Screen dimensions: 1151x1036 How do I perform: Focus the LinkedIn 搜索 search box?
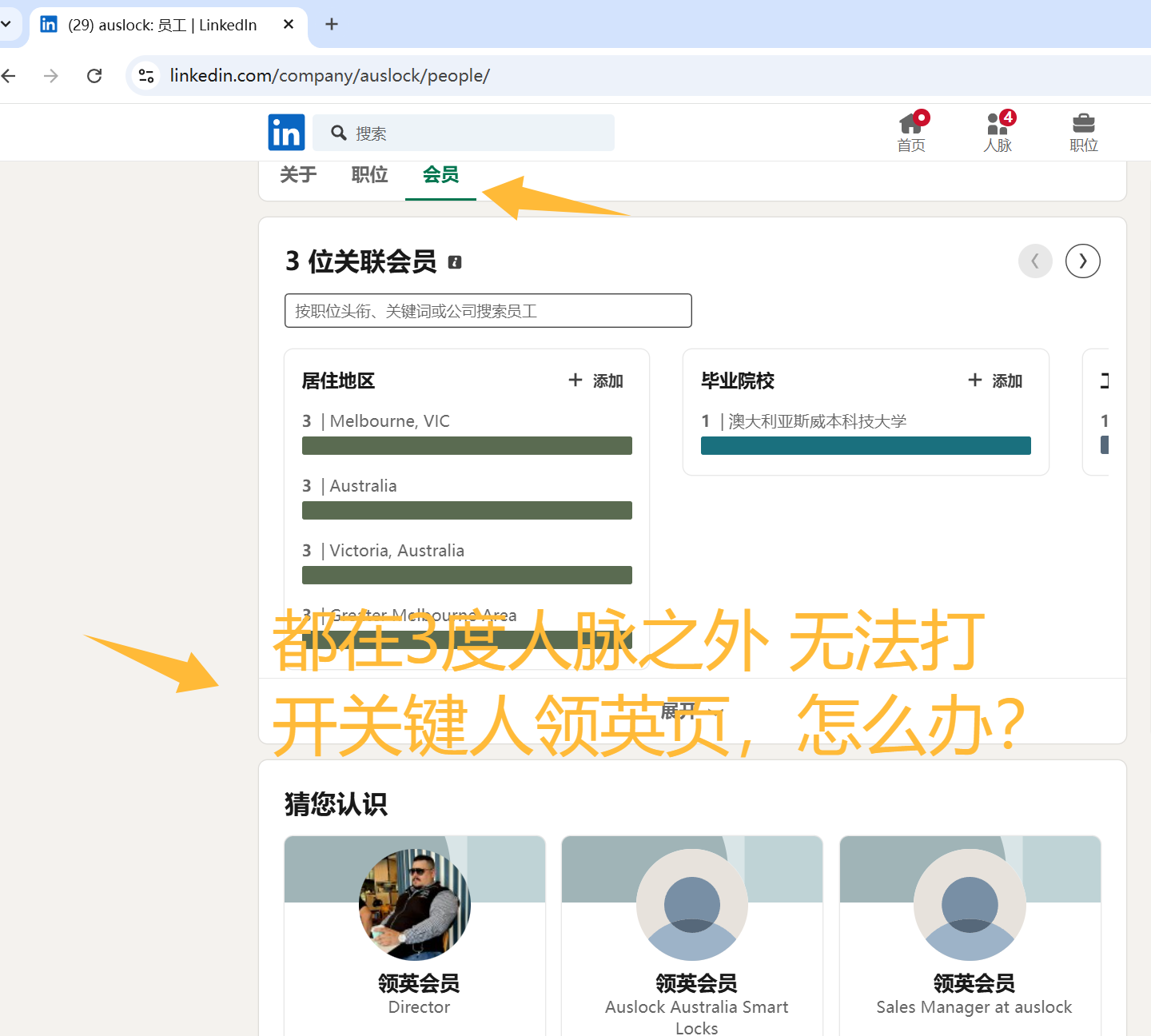click(x=464, y=133)
